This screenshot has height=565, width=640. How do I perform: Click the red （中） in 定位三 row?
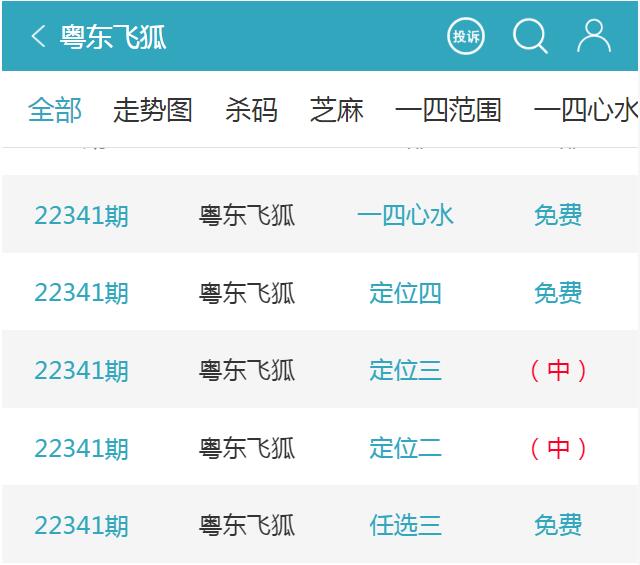[x=558, y=370]
